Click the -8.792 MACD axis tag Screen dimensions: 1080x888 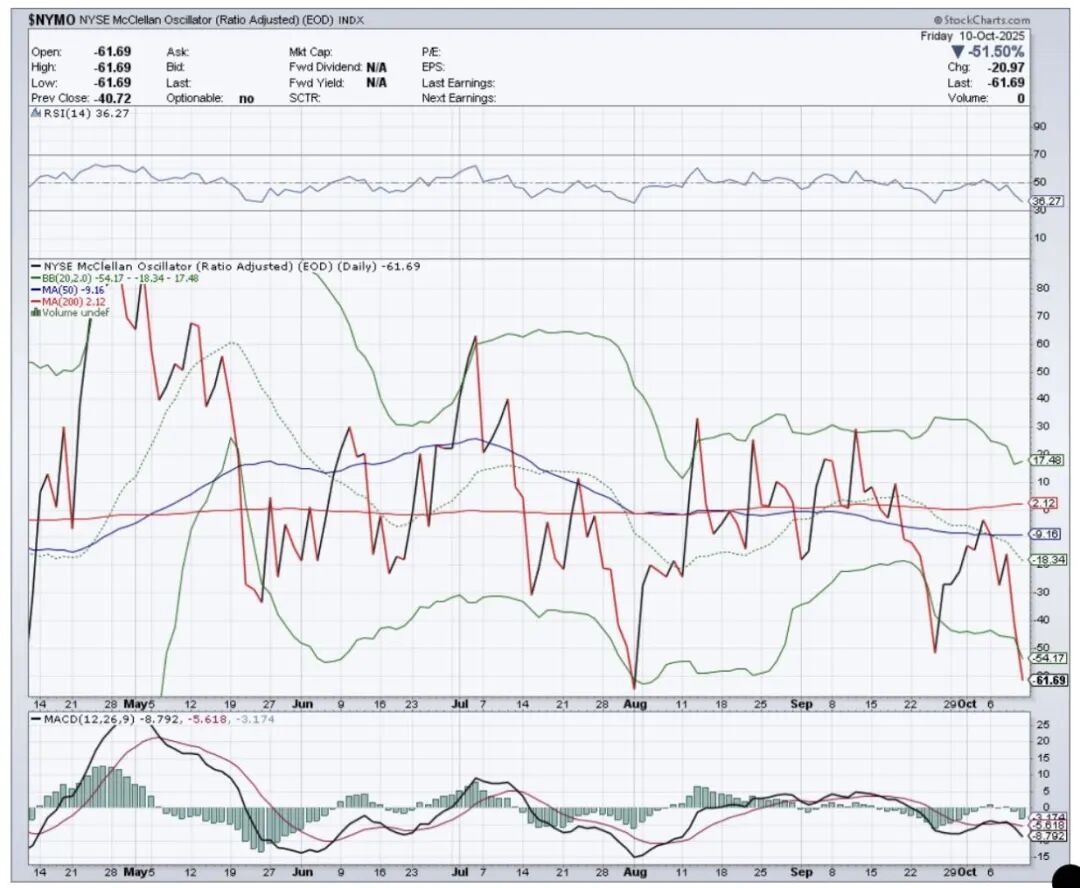click(1047, 836)
